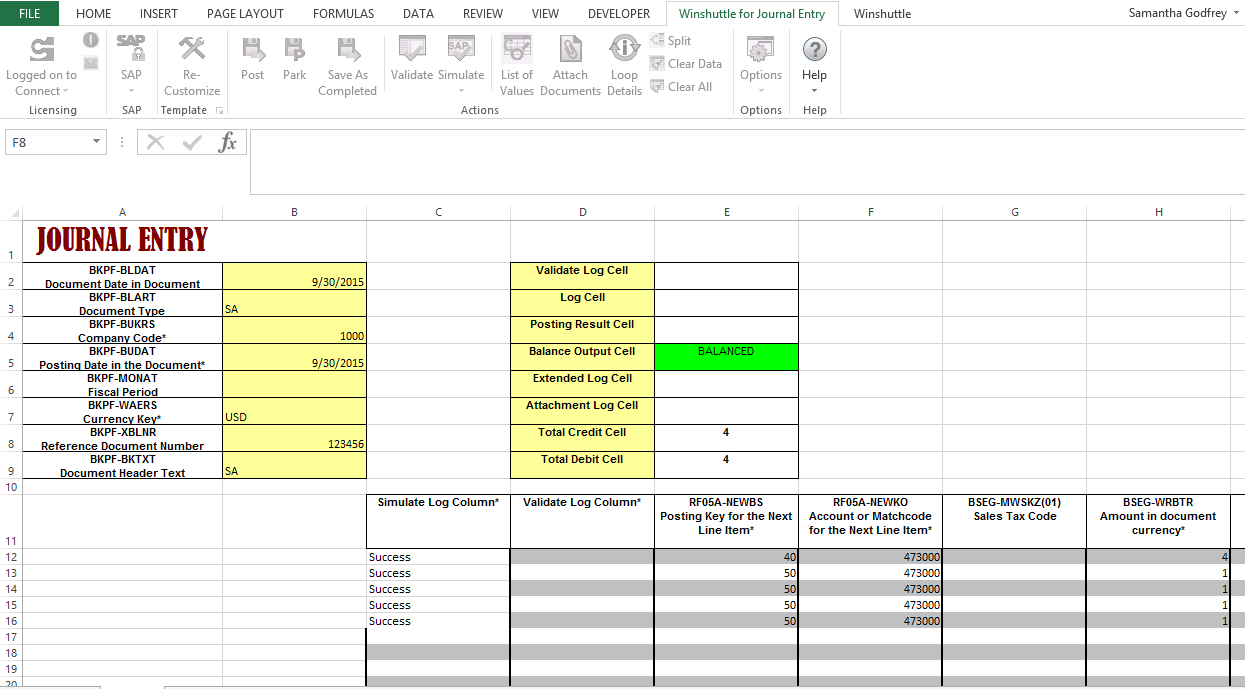The height and width of the screenshot is (689, 1245).
Task: Click the posting key value 40 in row 12
Action: pyautogui.click(x=726, y=557)
